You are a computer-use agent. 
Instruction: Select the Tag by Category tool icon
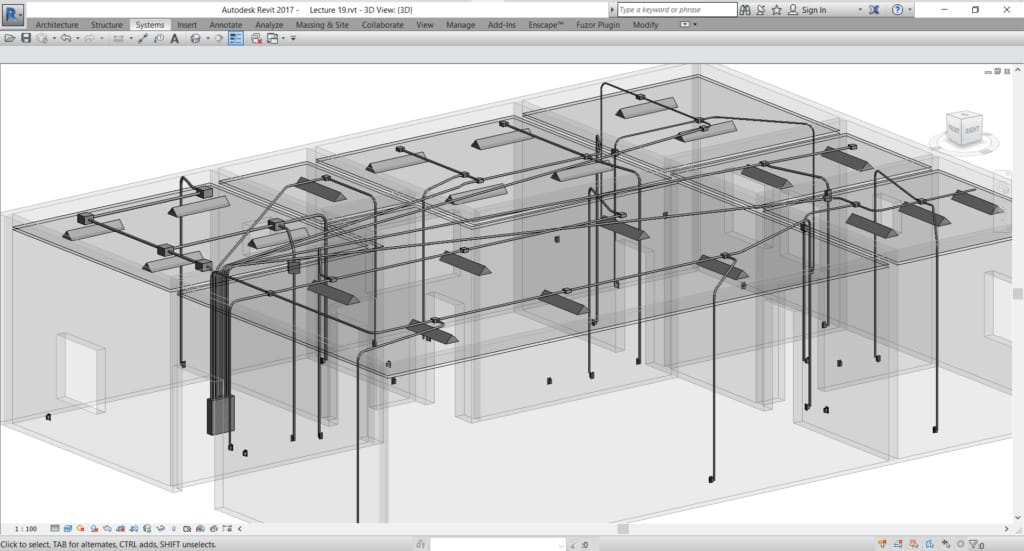(x=159, y=39)
